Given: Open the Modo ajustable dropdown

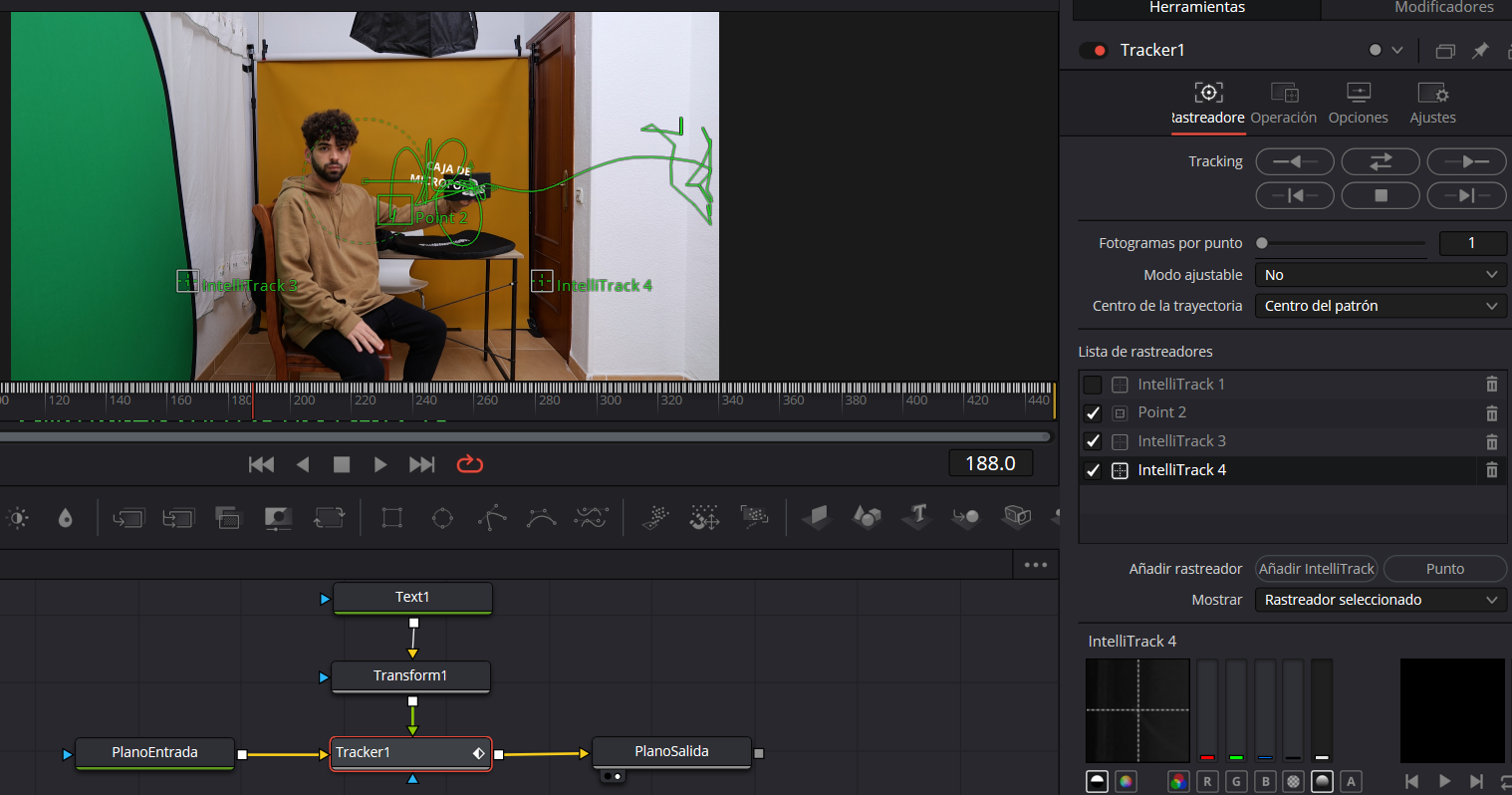Looking at the screenshot, I should 1381,274.
